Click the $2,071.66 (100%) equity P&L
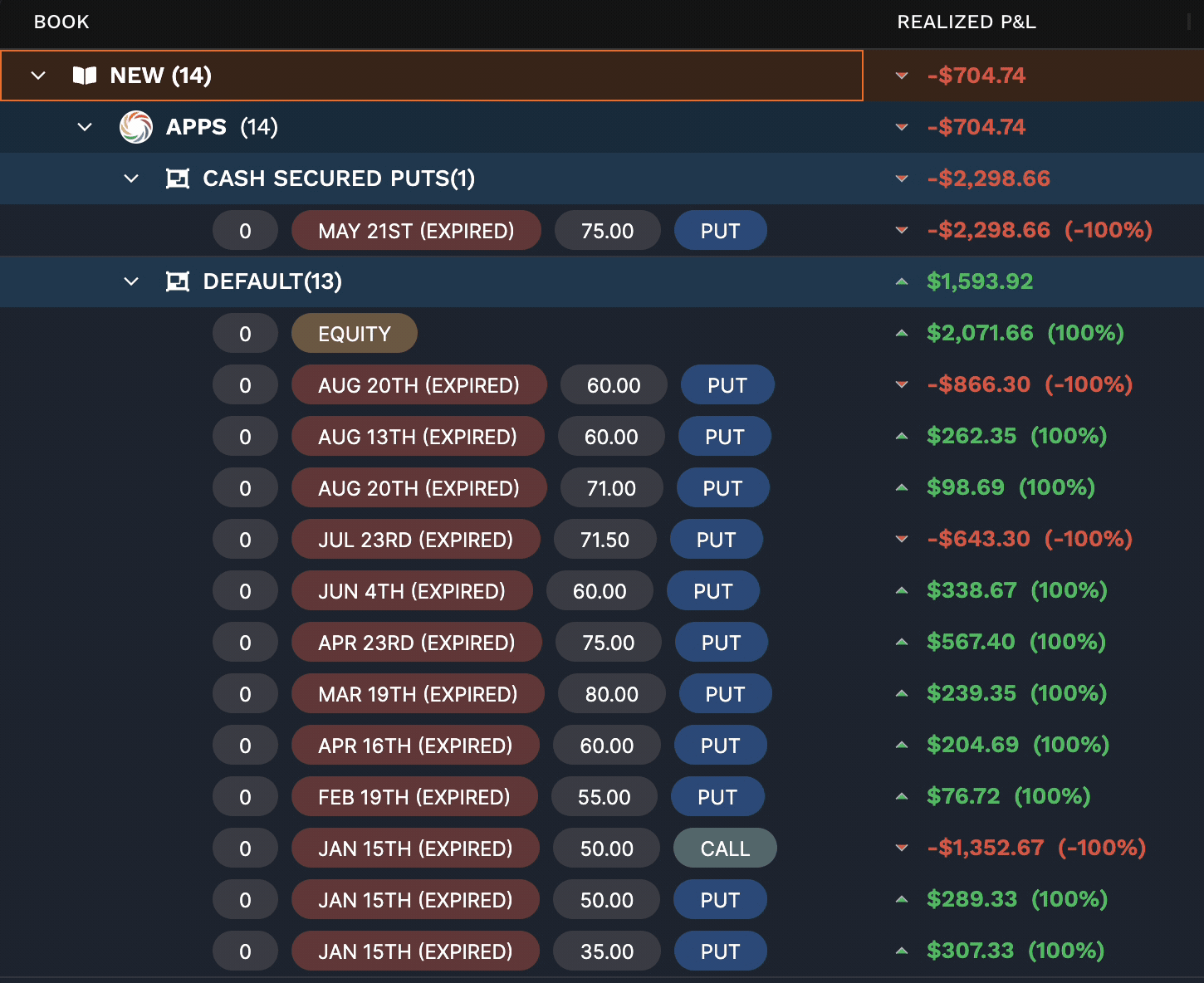The width and height of the screenshot is (1204, 983). pos(1025,333)
